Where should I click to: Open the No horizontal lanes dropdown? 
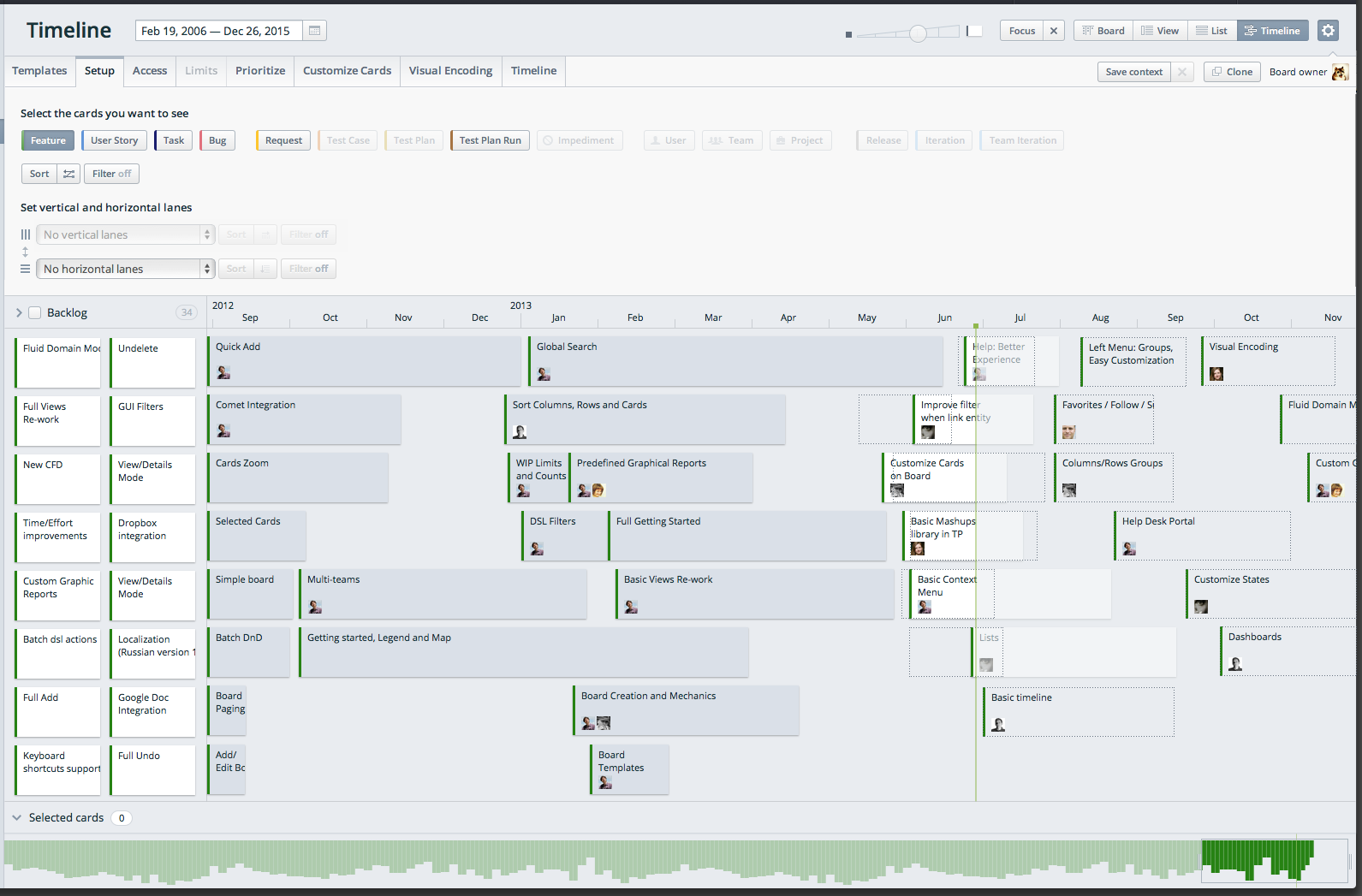(125, 269)
